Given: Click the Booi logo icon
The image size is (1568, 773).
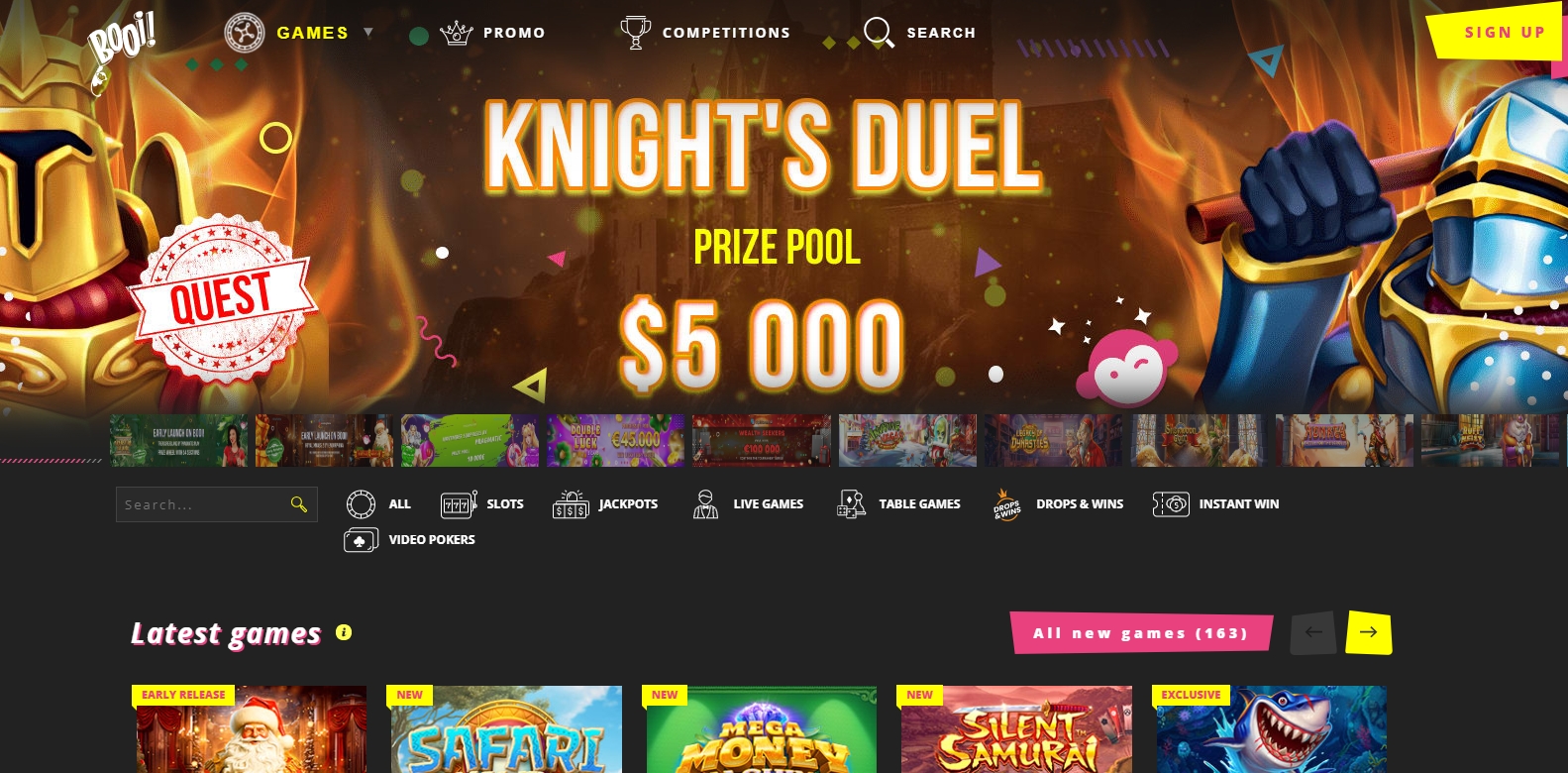Looking at the screenshot, I should pyautogui.click(x=120, y=50).
